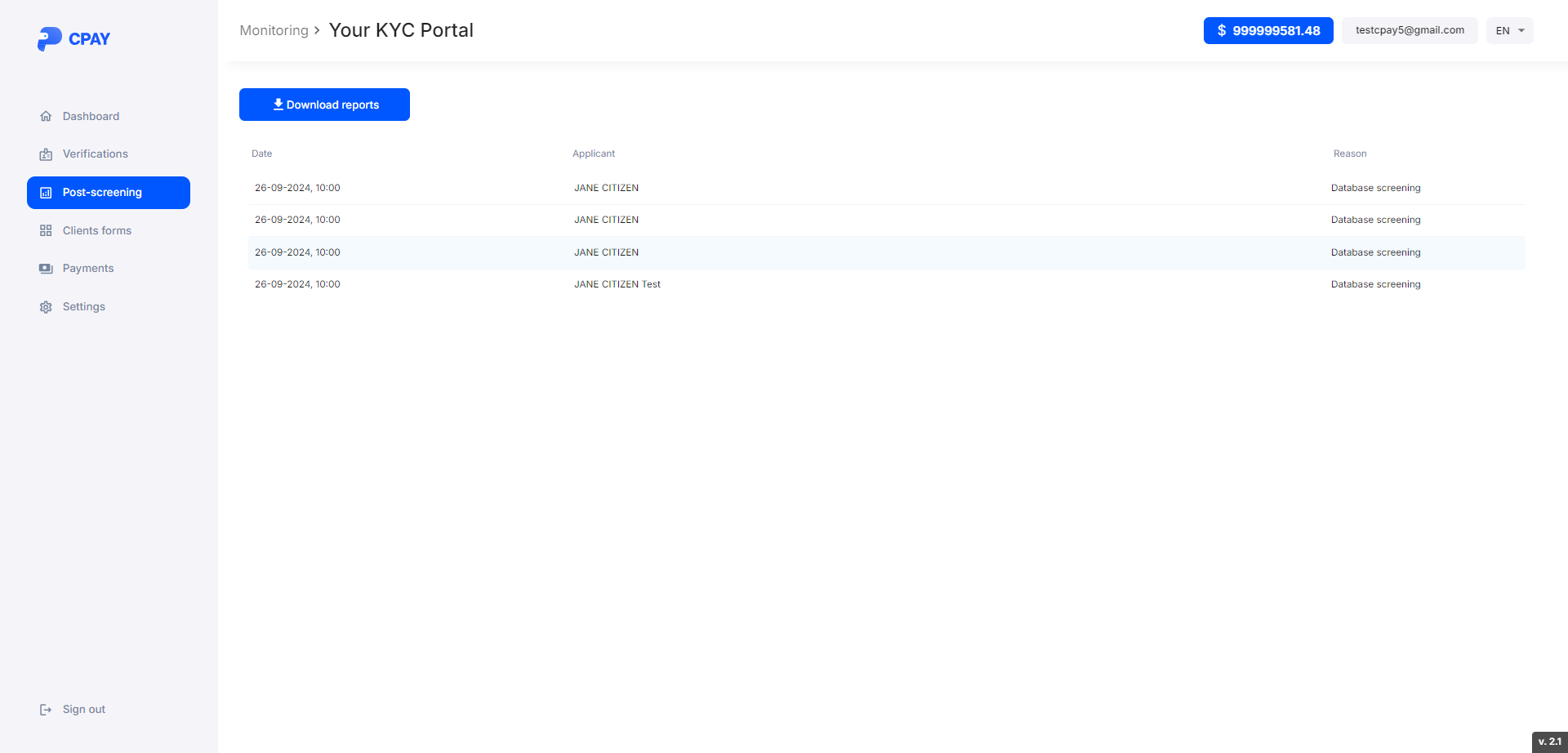Screen dimensions: 1568x753
Task: Go to Clients forms section
Action: (96, 231)
